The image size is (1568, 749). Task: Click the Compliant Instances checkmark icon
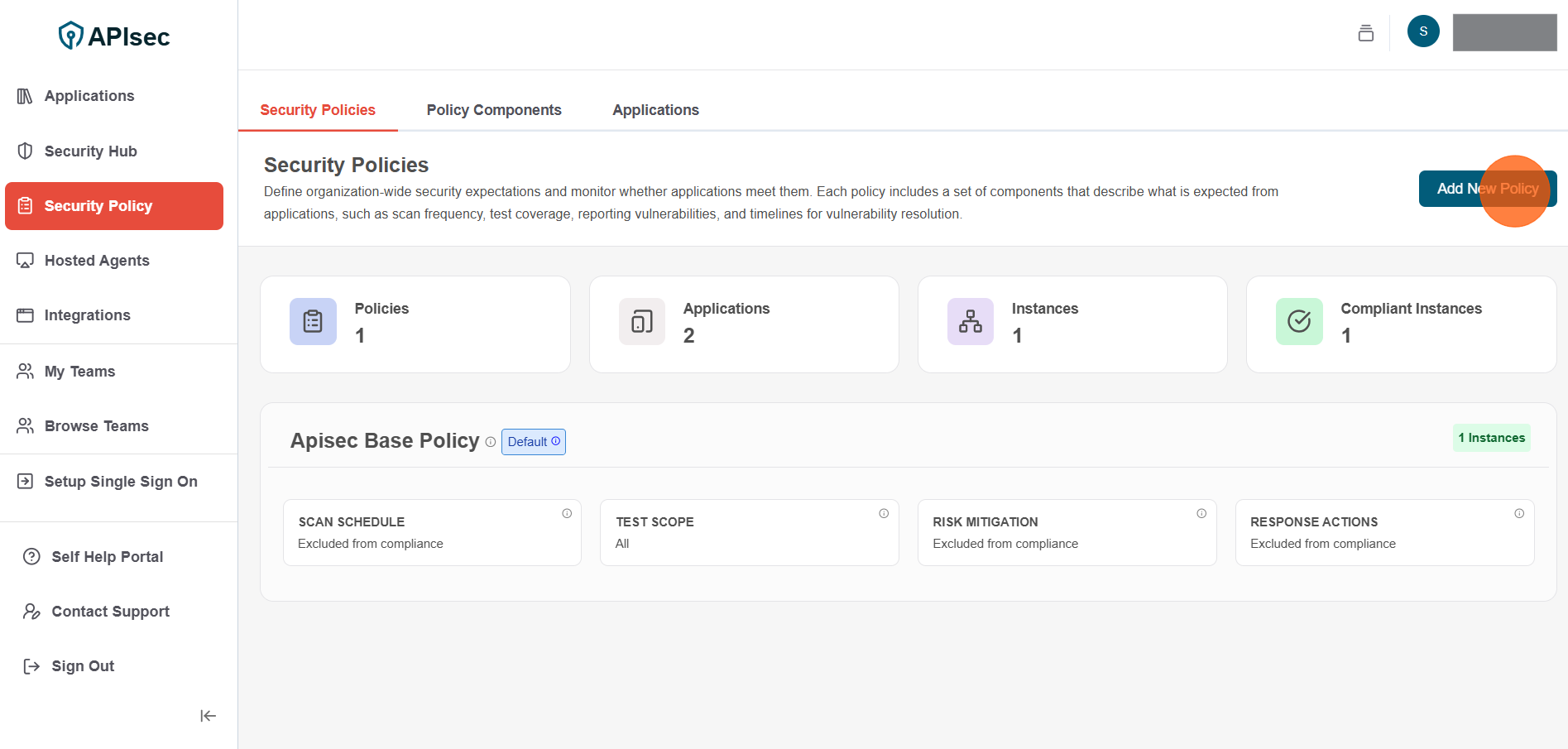click(x=1299, y=321)
